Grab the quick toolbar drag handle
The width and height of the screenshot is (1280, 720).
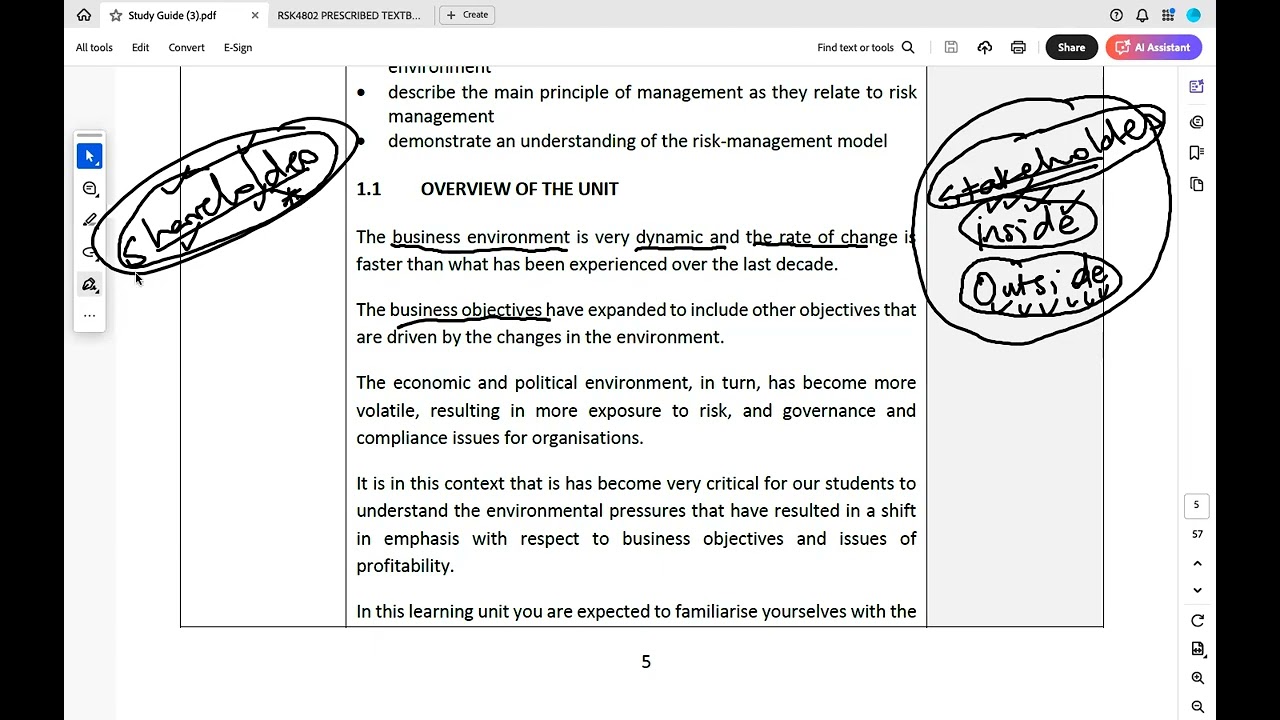click(x=89, y=135)
